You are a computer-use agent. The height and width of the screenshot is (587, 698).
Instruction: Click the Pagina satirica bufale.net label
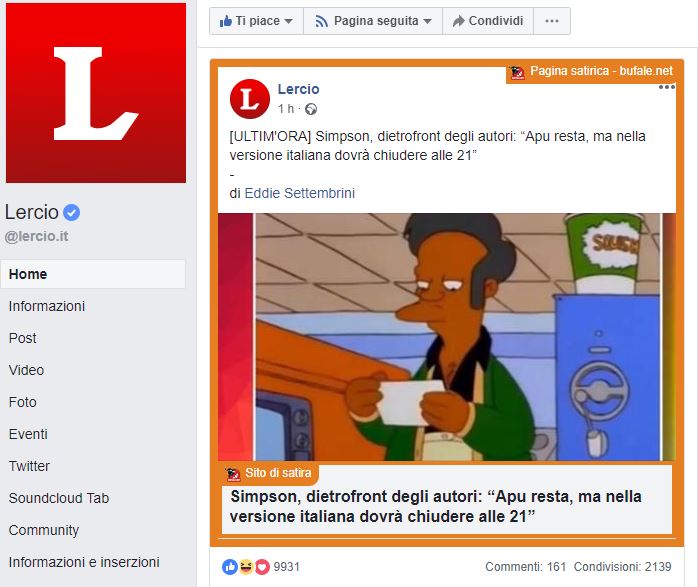point(592,71)
